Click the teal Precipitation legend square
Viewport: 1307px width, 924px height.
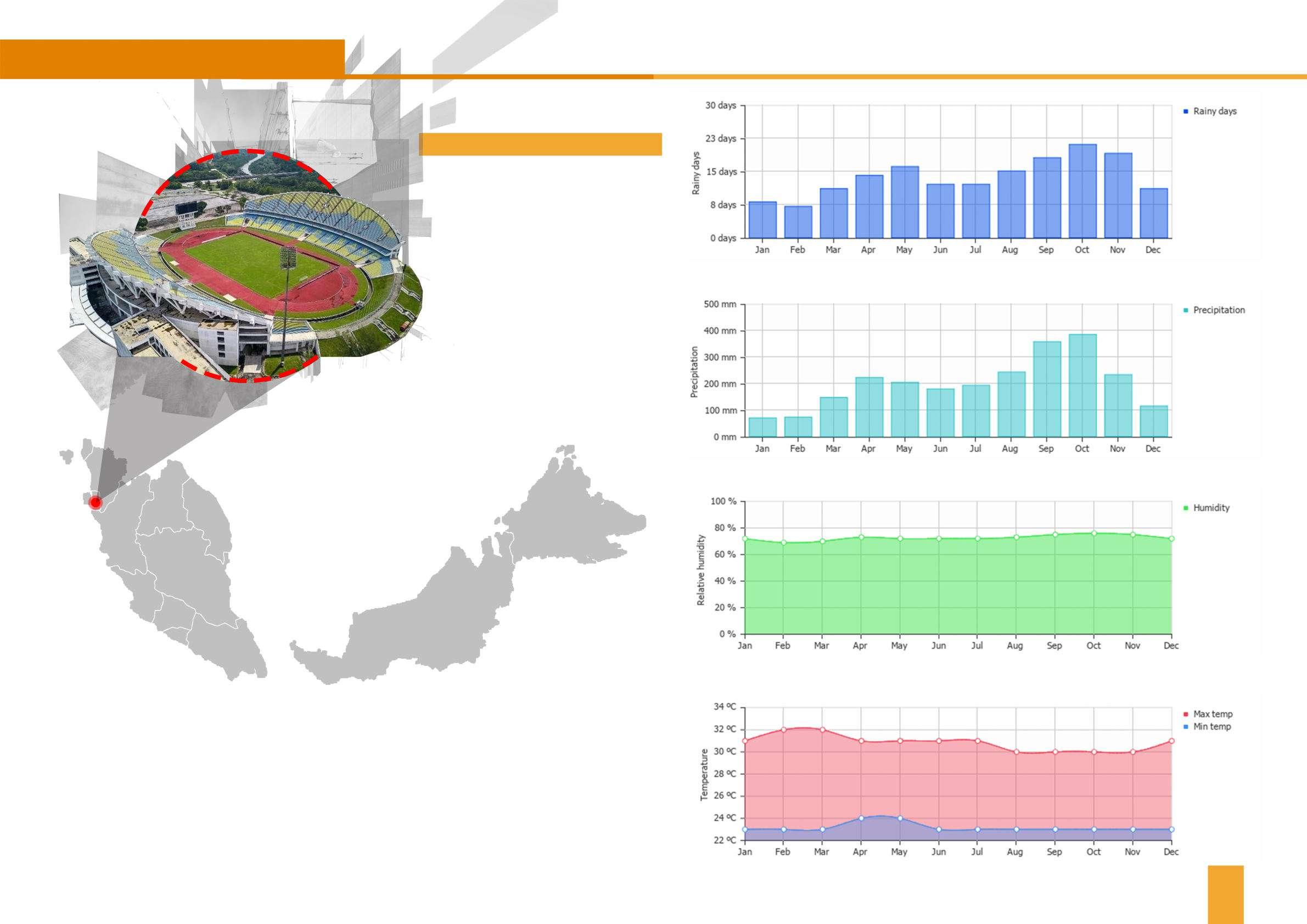(1186, 310)
